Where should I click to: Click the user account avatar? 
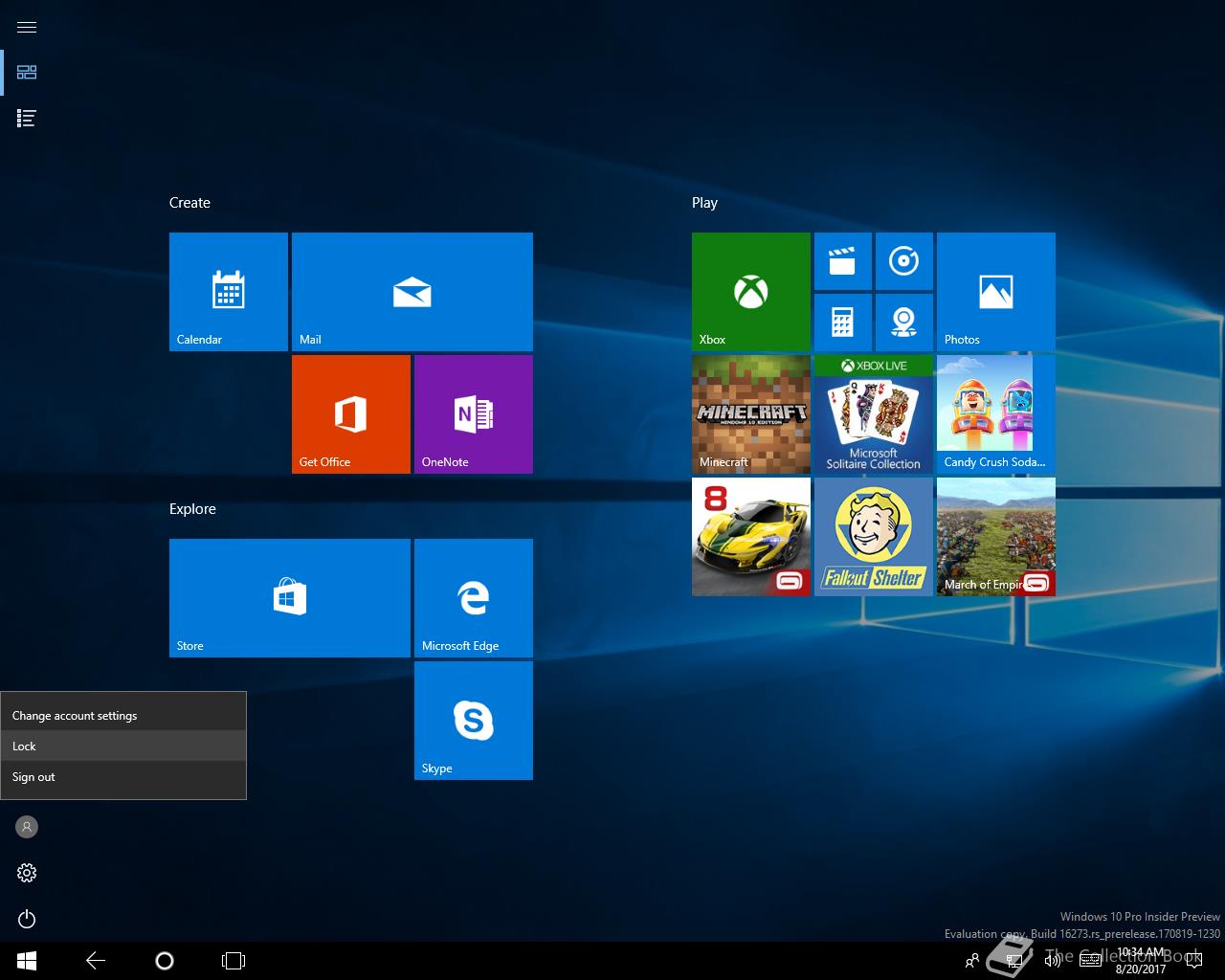pyautogui.click(x=27, y=827)
